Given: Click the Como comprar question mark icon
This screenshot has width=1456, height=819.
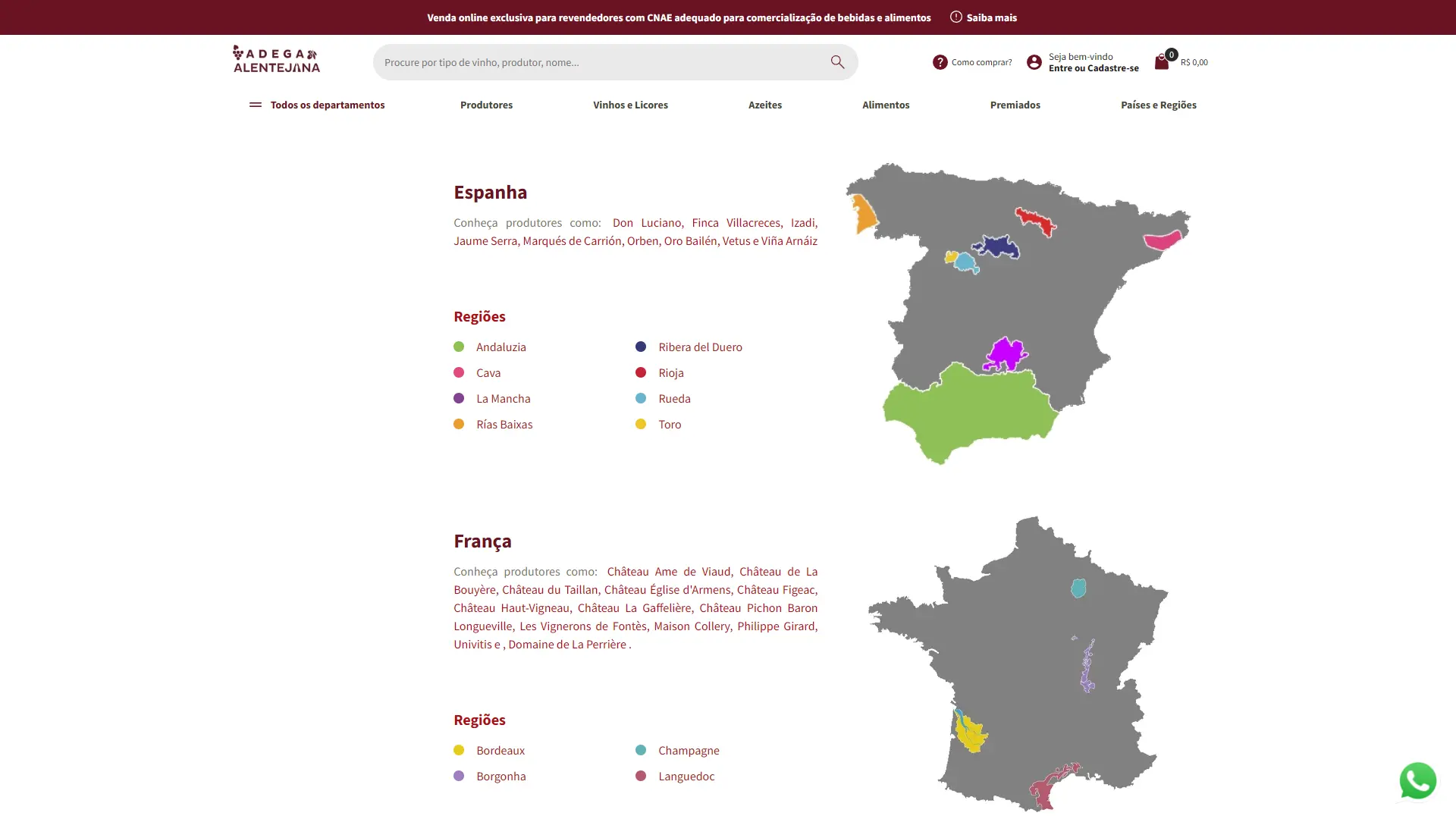Looking at the screenshot, I should tap(940, 62).
